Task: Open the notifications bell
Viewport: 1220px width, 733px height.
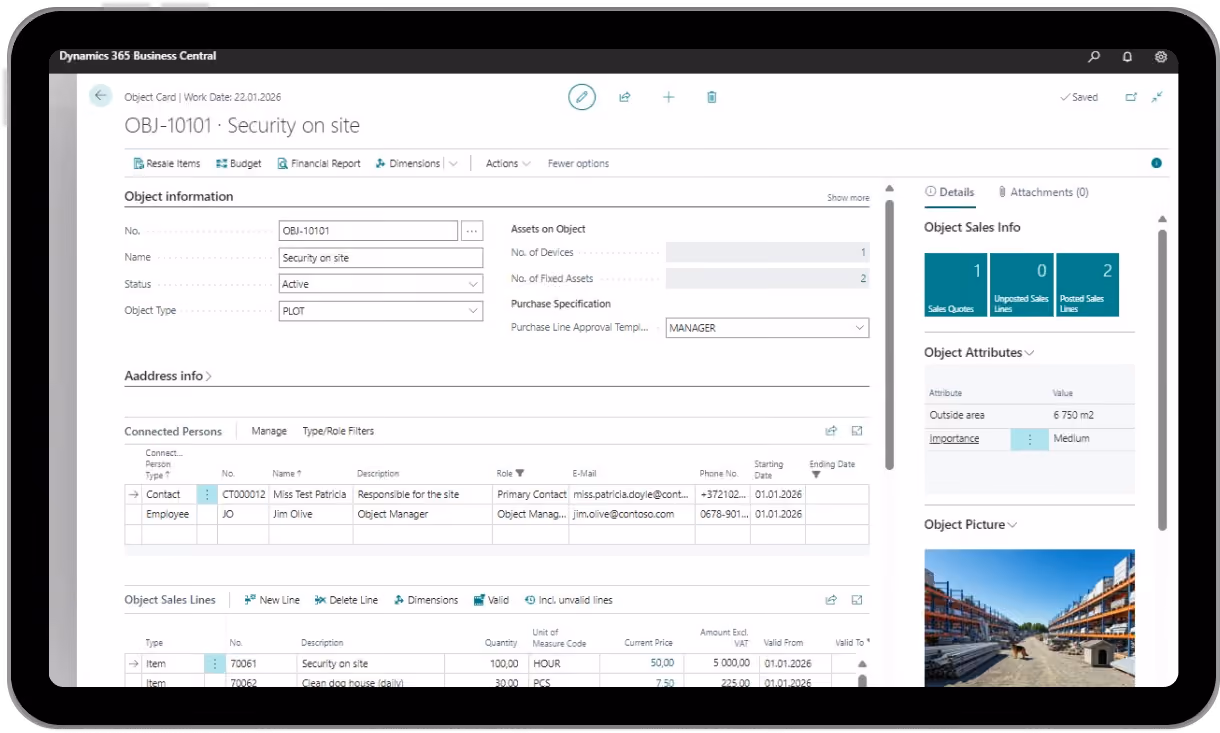Action: tap(1128, 57)
